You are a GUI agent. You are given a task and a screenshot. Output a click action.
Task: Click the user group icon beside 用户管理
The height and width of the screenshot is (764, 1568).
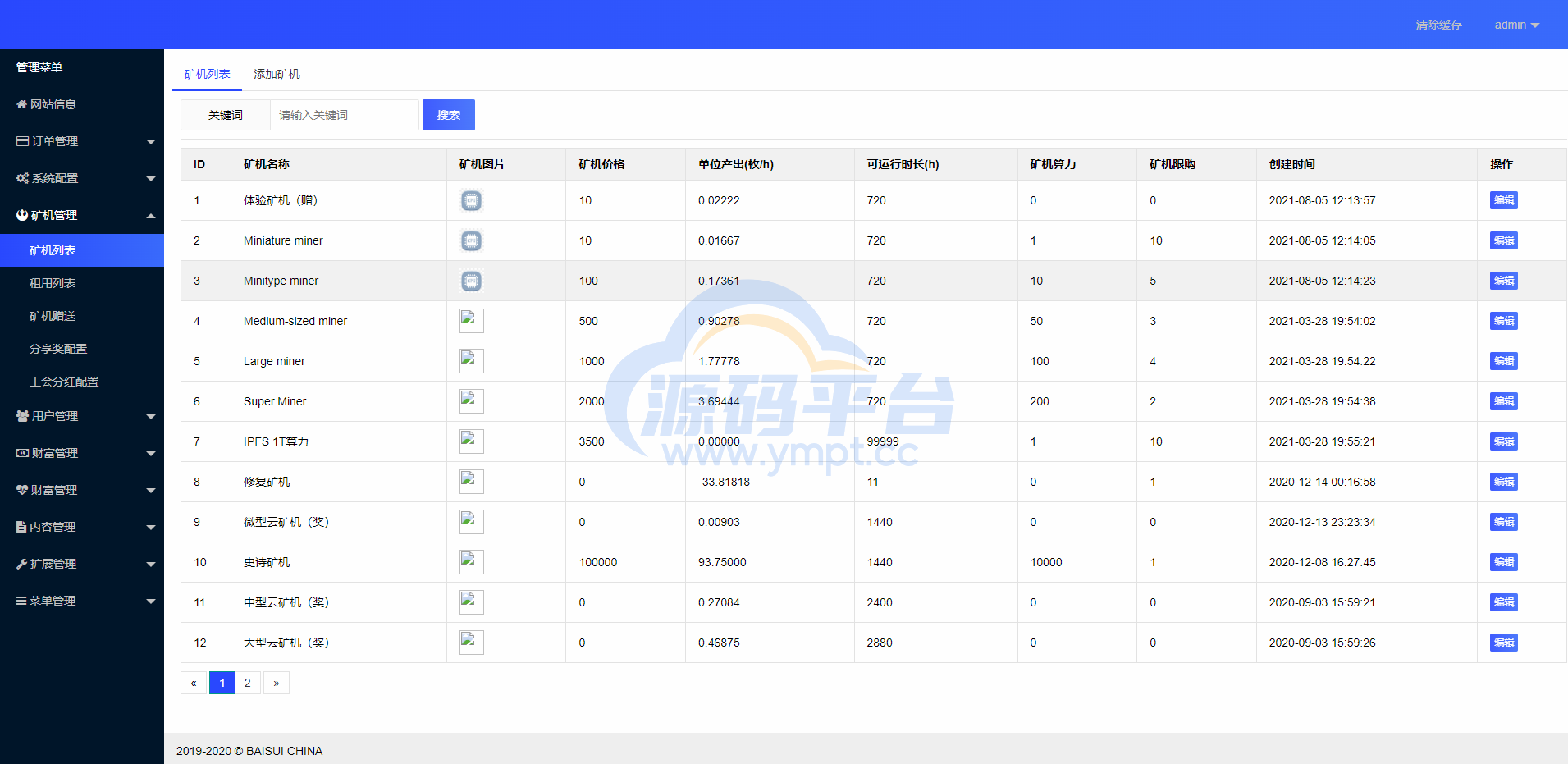coord(23,416)
